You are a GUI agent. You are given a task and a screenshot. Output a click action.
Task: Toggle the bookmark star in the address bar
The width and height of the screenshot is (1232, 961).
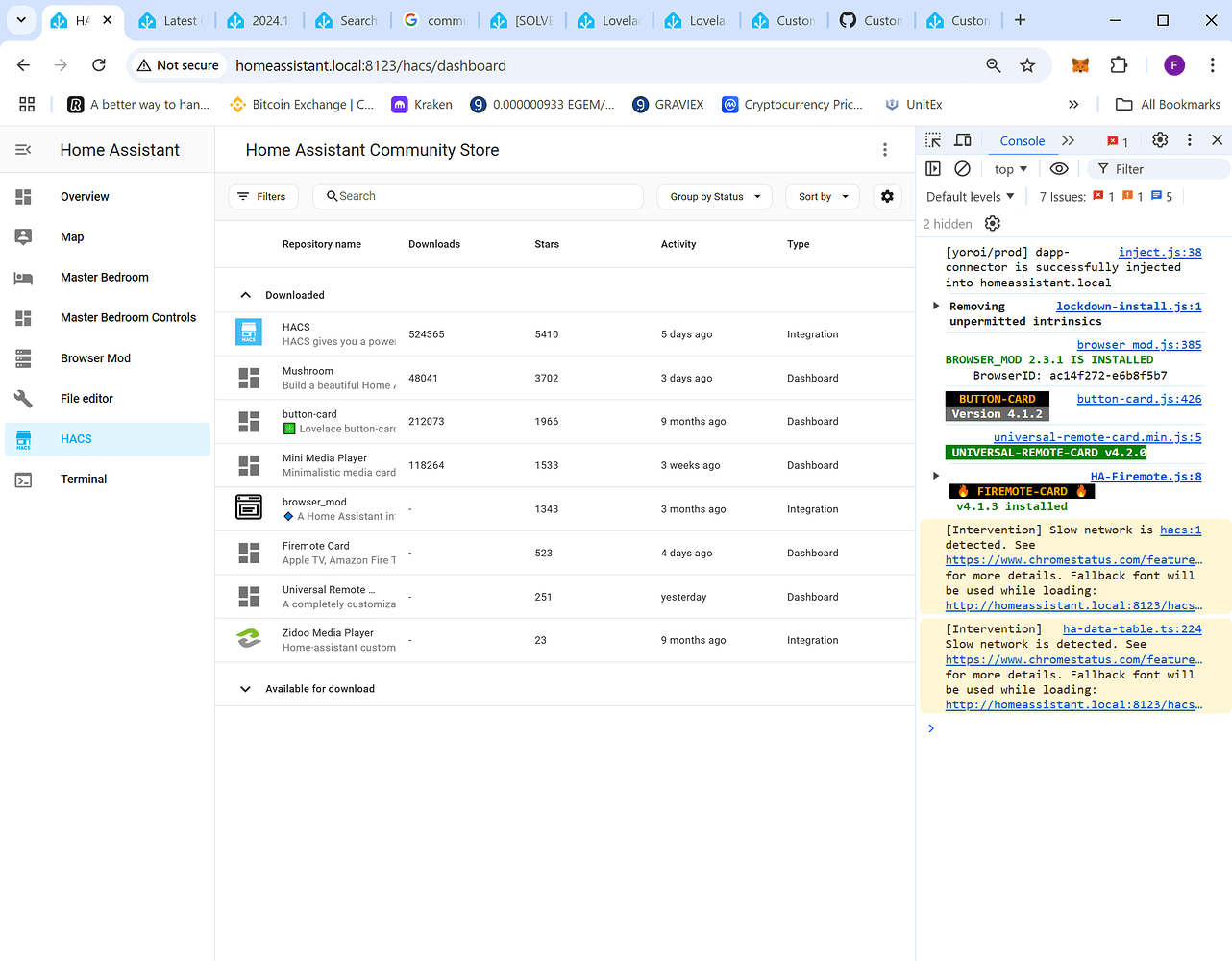tap(1027, 65)
